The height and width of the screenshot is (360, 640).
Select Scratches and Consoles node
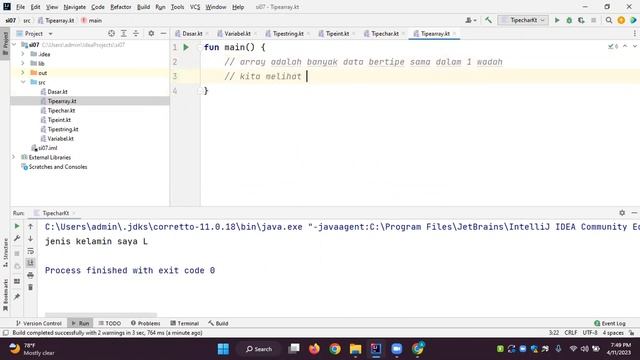pyautogui.click(x=58, y=167)
